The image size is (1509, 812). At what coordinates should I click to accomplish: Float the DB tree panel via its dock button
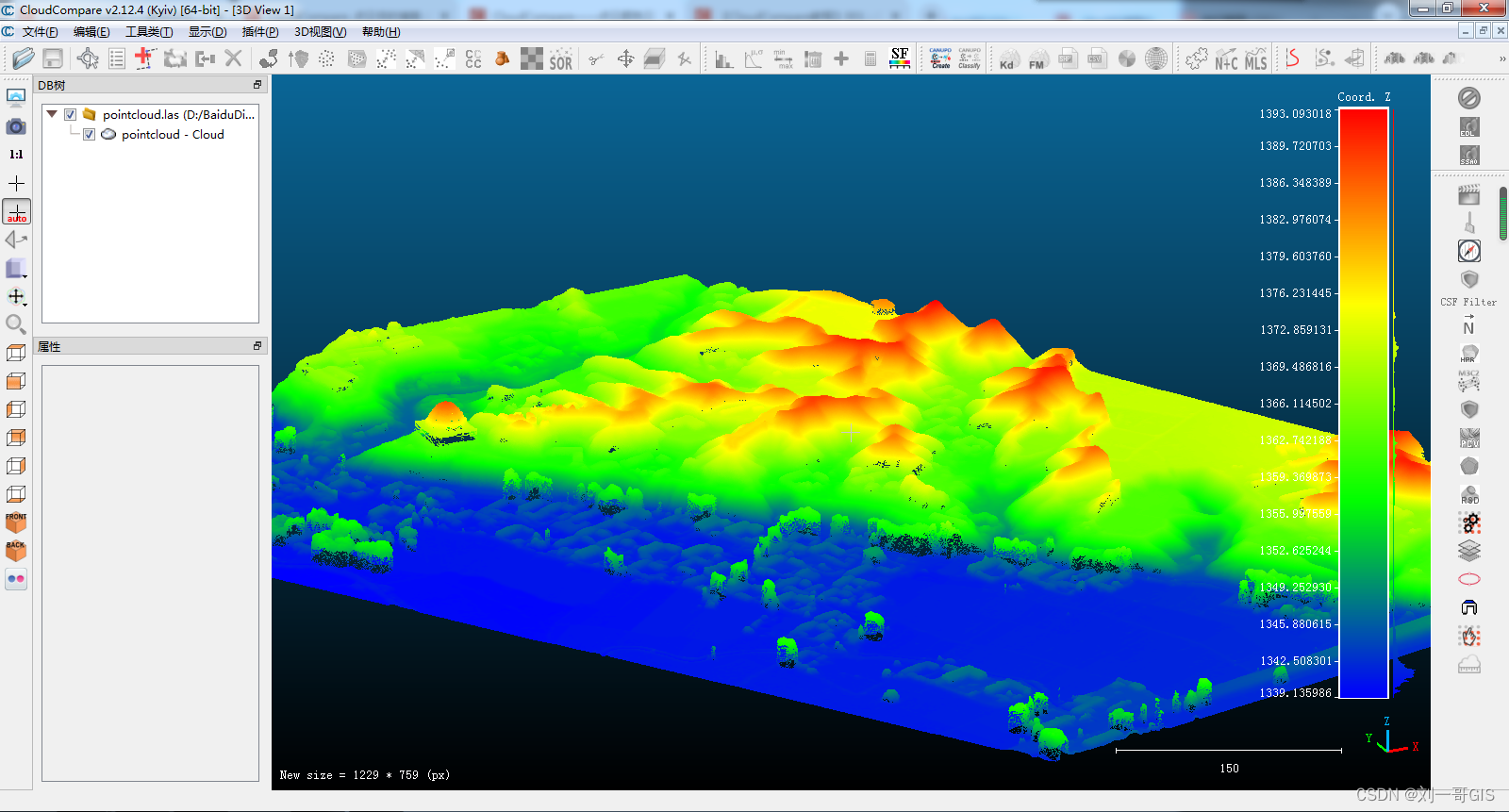[x=257, y=85]
